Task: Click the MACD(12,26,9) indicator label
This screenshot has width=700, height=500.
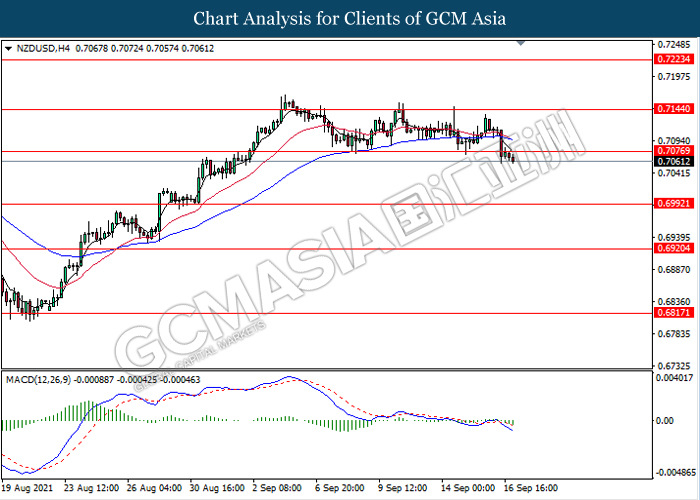Action: click(x=38, y=380)
